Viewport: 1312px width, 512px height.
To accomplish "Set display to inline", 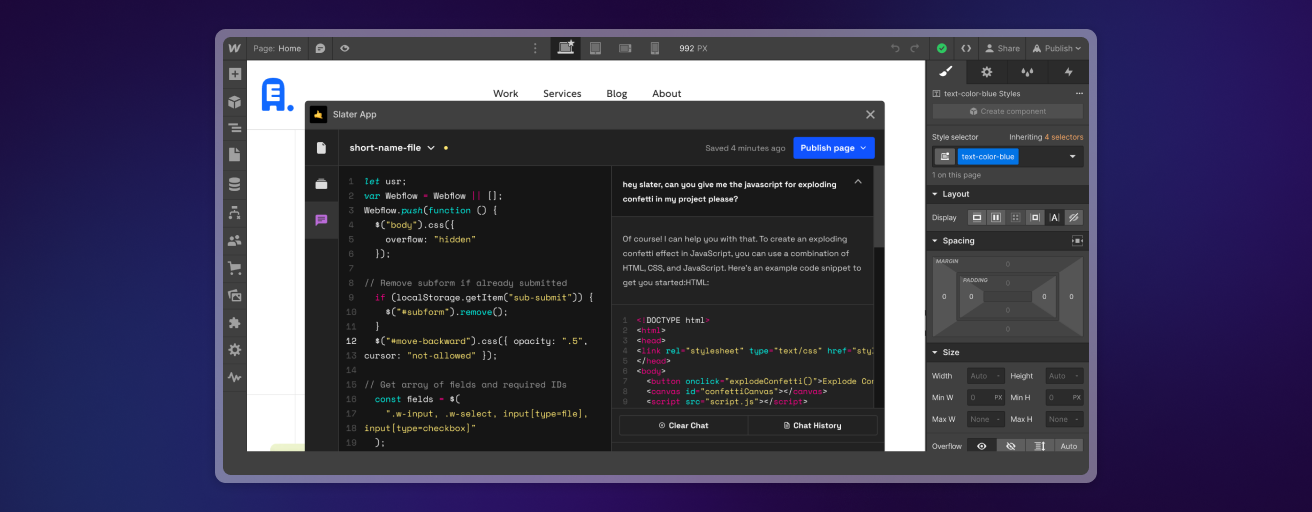I will [x=1054, y=217].
